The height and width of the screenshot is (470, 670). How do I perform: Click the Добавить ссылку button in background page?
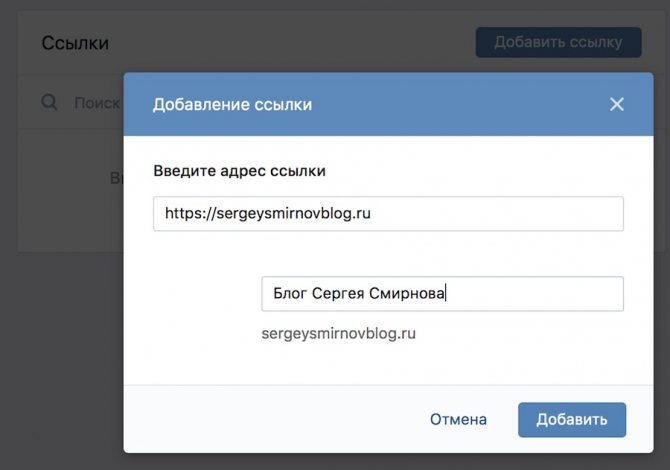click(x=558, y=42)
